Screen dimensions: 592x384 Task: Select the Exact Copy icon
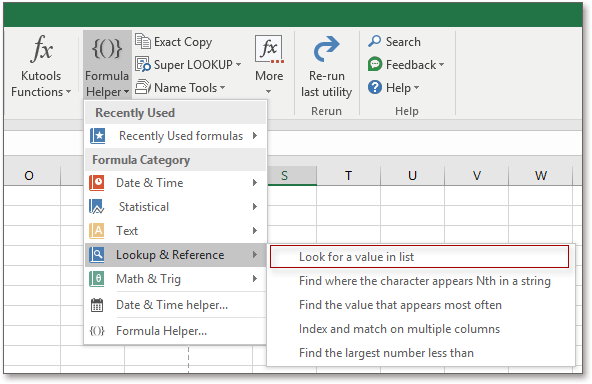[x=143, y=41]
